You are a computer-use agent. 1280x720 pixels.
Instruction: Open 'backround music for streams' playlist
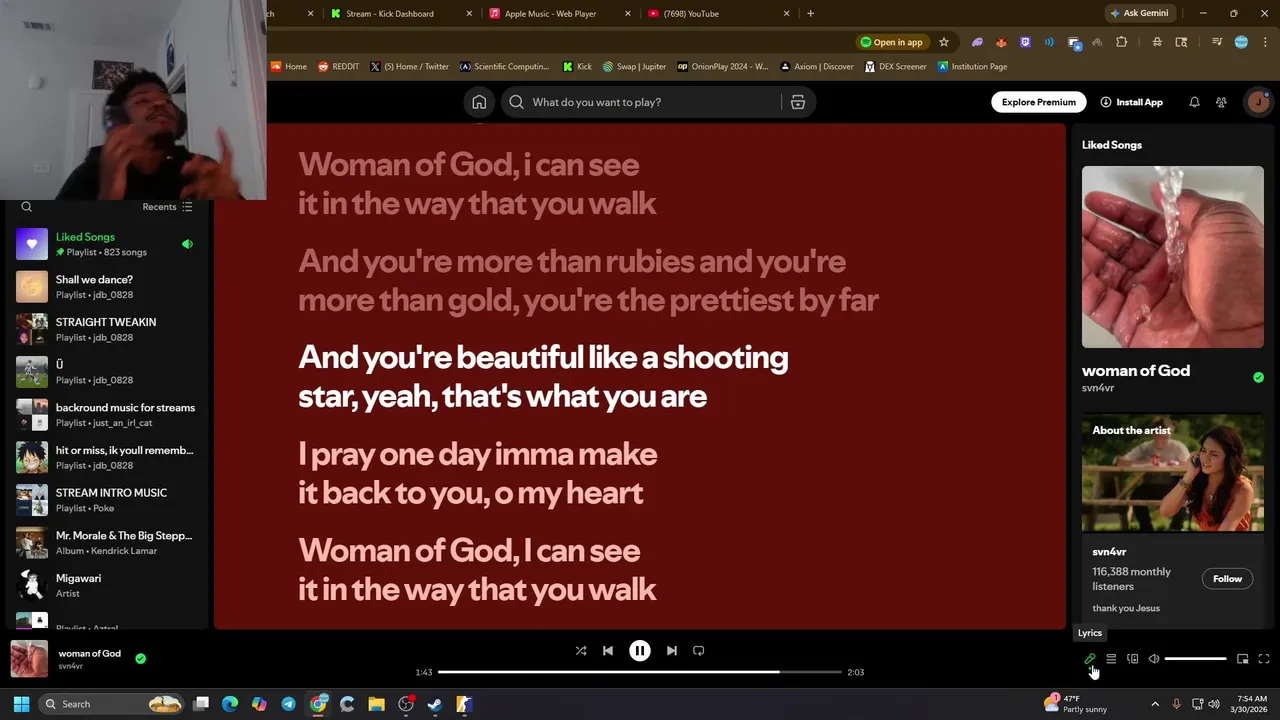(x=105, y=415)
